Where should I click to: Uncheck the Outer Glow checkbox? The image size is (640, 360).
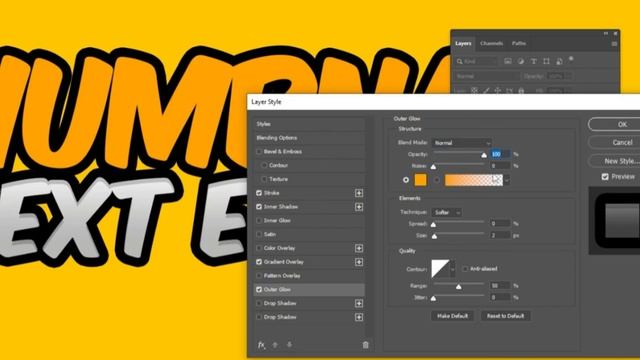click(259, 289)
